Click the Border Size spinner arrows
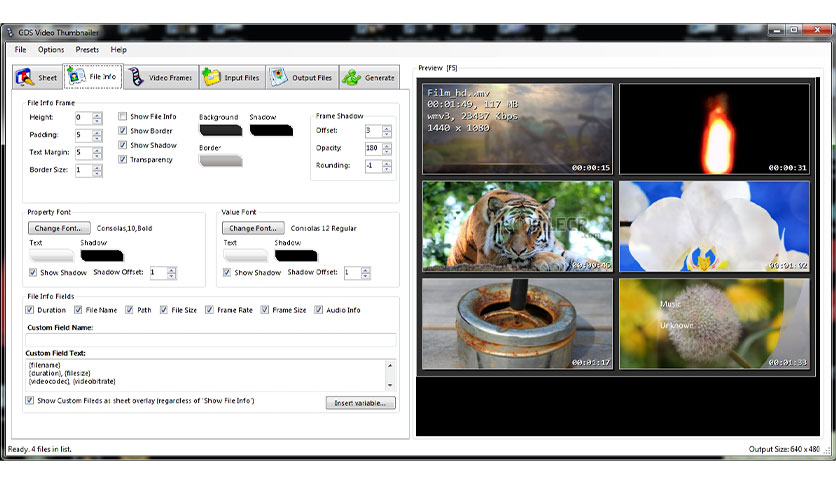The height and width of the screenshot is (484, 836). tap(97, 171)
